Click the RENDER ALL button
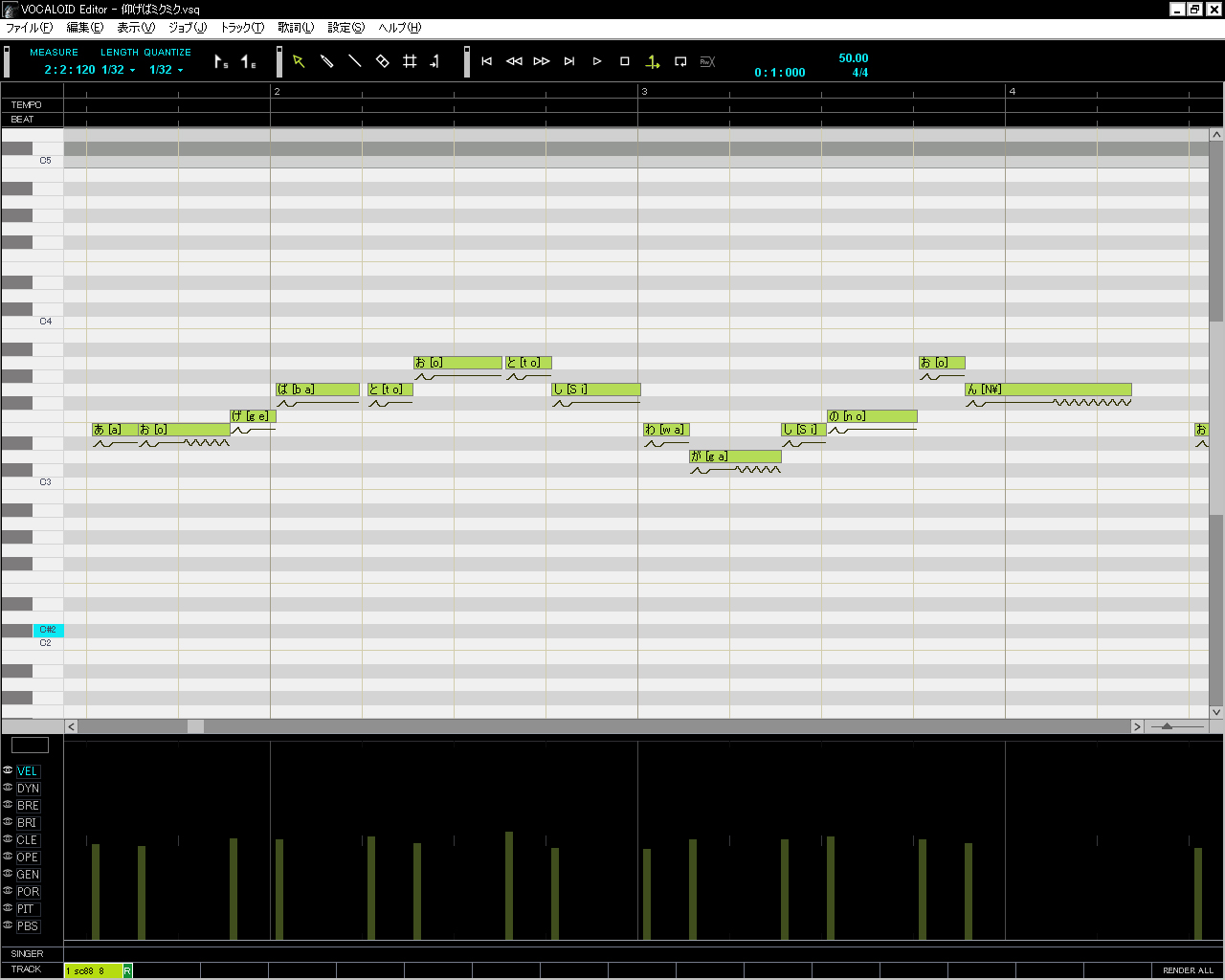 [x=1188, y=970]
